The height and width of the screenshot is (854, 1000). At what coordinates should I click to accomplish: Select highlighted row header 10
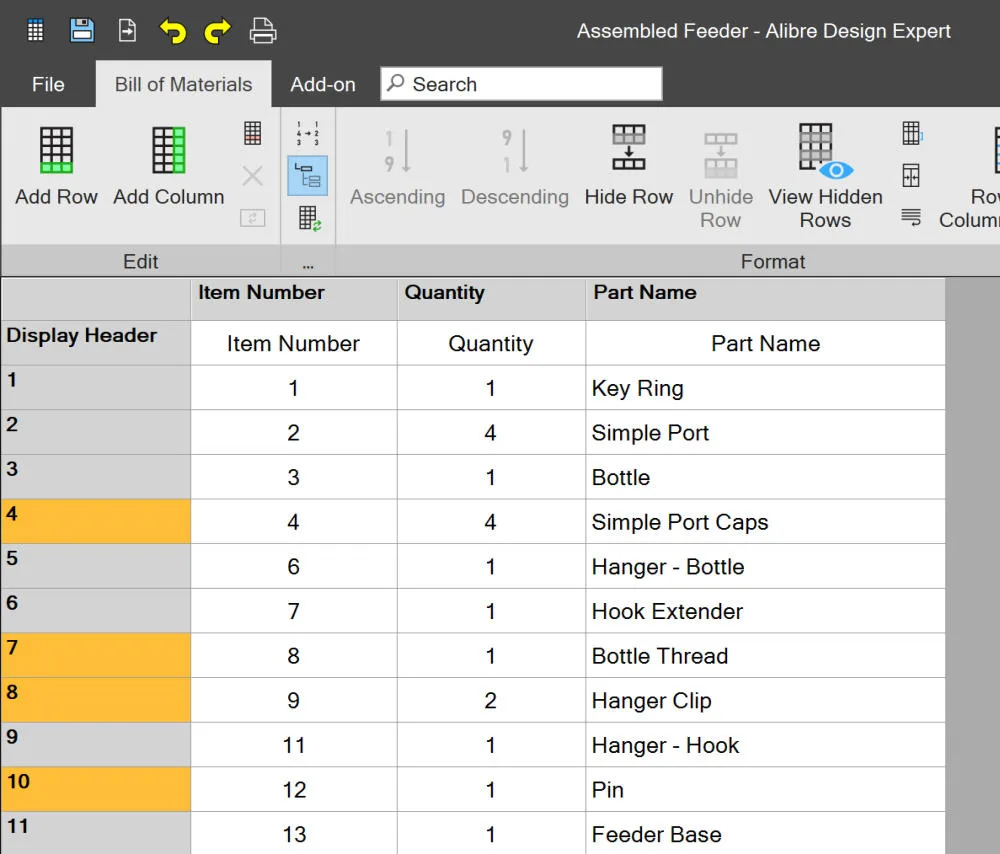pyautogui.click(x=96, y=789)
